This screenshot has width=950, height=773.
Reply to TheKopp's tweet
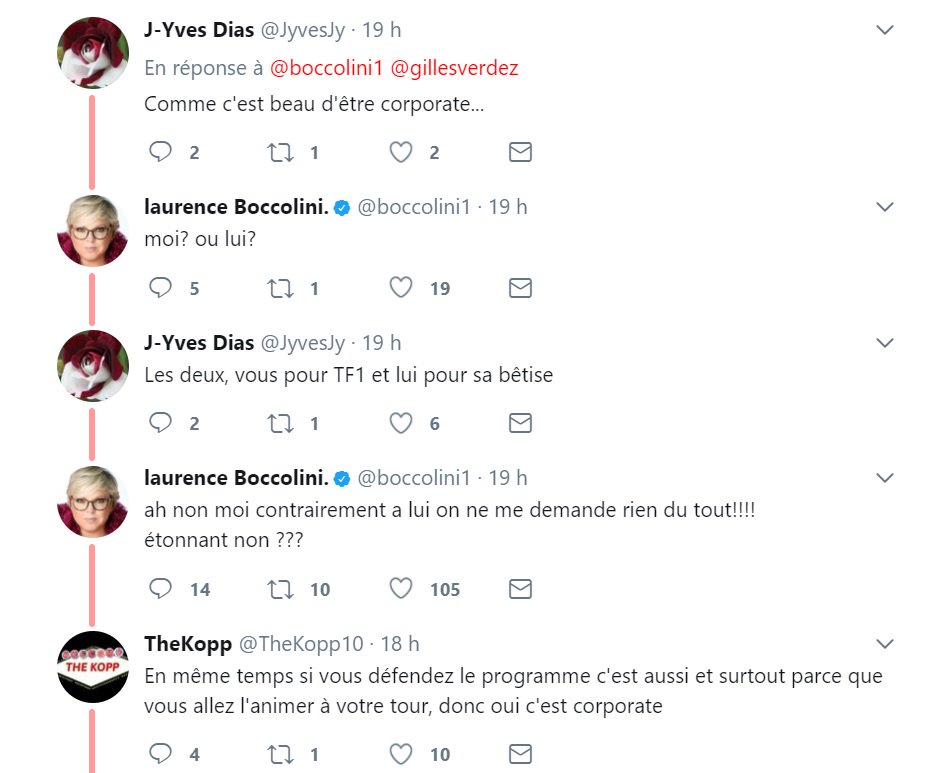pos(161,754)
